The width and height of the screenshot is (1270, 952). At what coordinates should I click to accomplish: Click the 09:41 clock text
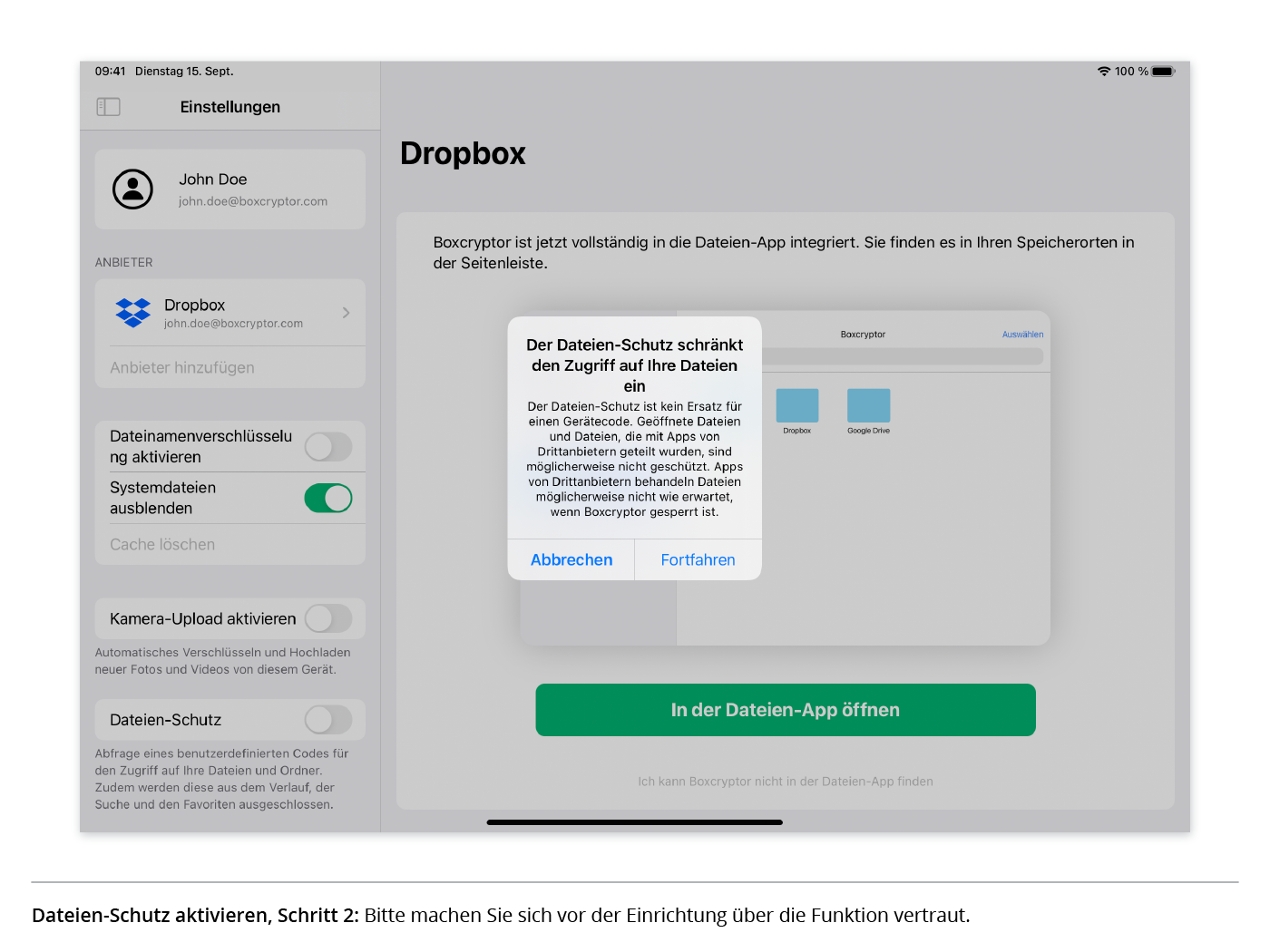tap(111, 72)
